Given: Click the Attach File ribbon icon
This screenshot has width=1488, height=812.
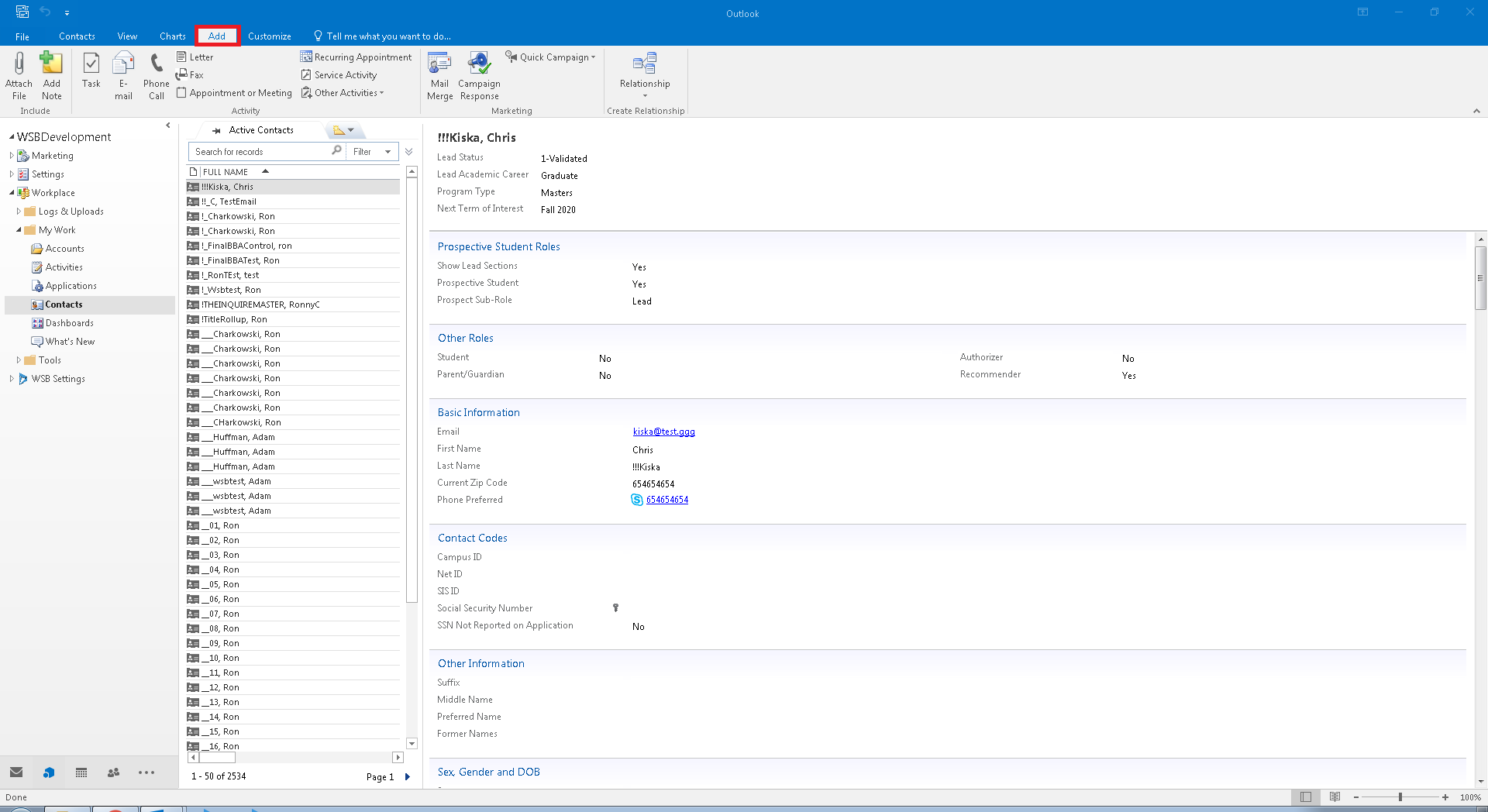Looking at the screenshot, I should coord(19,75).
